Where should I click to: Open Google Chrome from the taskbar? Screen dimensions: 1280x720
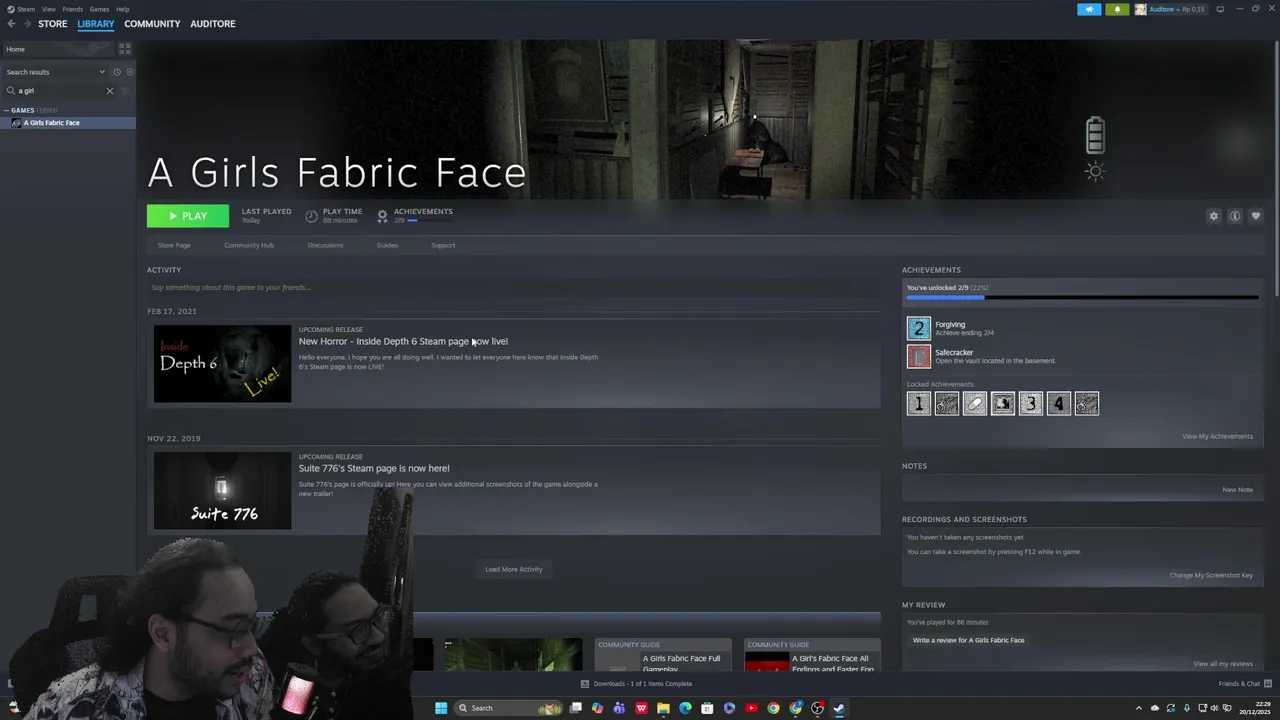pyautogui.click(x=773, y=708)
